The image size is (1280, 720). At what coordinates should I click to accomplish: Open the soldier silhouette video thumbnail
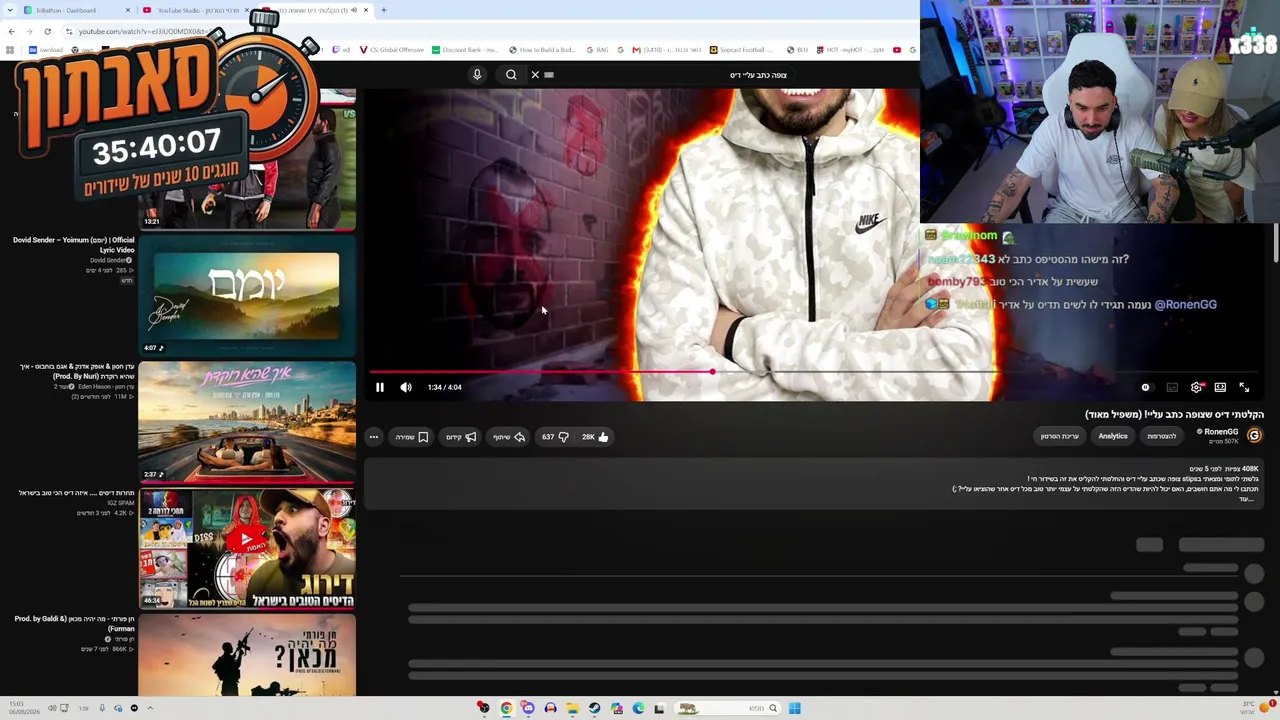247,655
